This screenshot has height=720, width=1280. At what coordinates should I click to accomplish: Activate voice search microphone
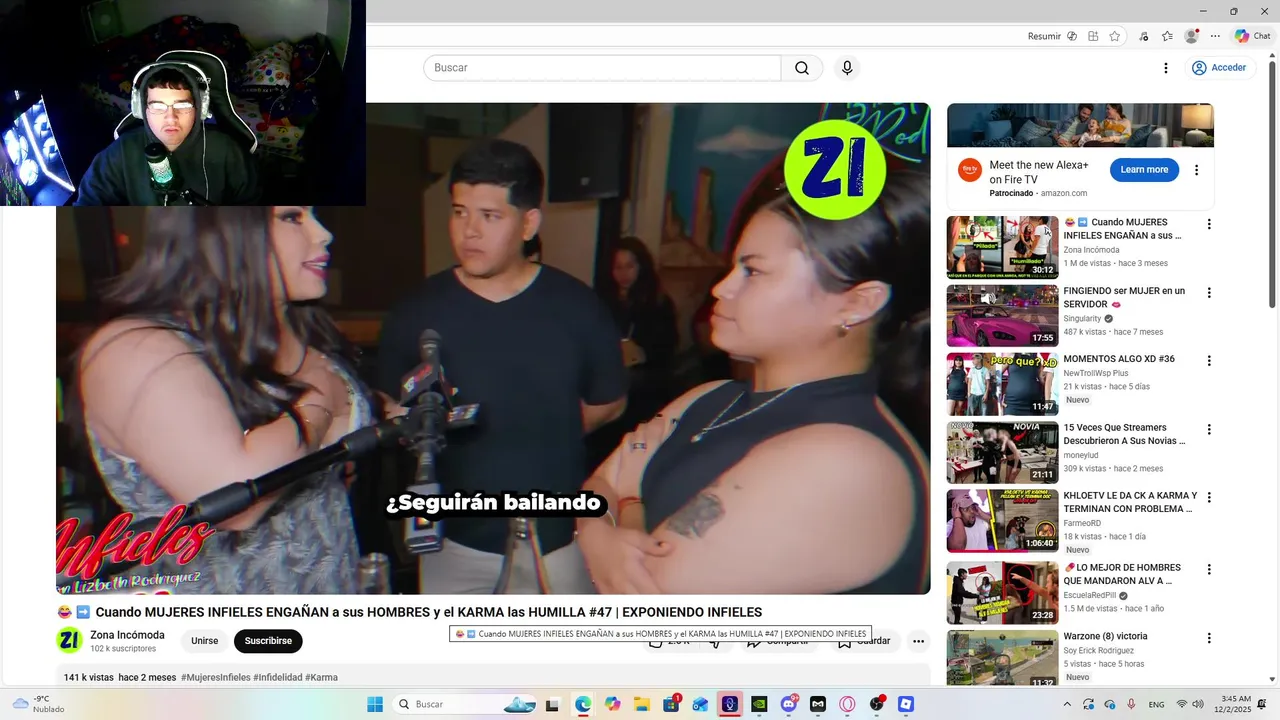coord(847,68)
